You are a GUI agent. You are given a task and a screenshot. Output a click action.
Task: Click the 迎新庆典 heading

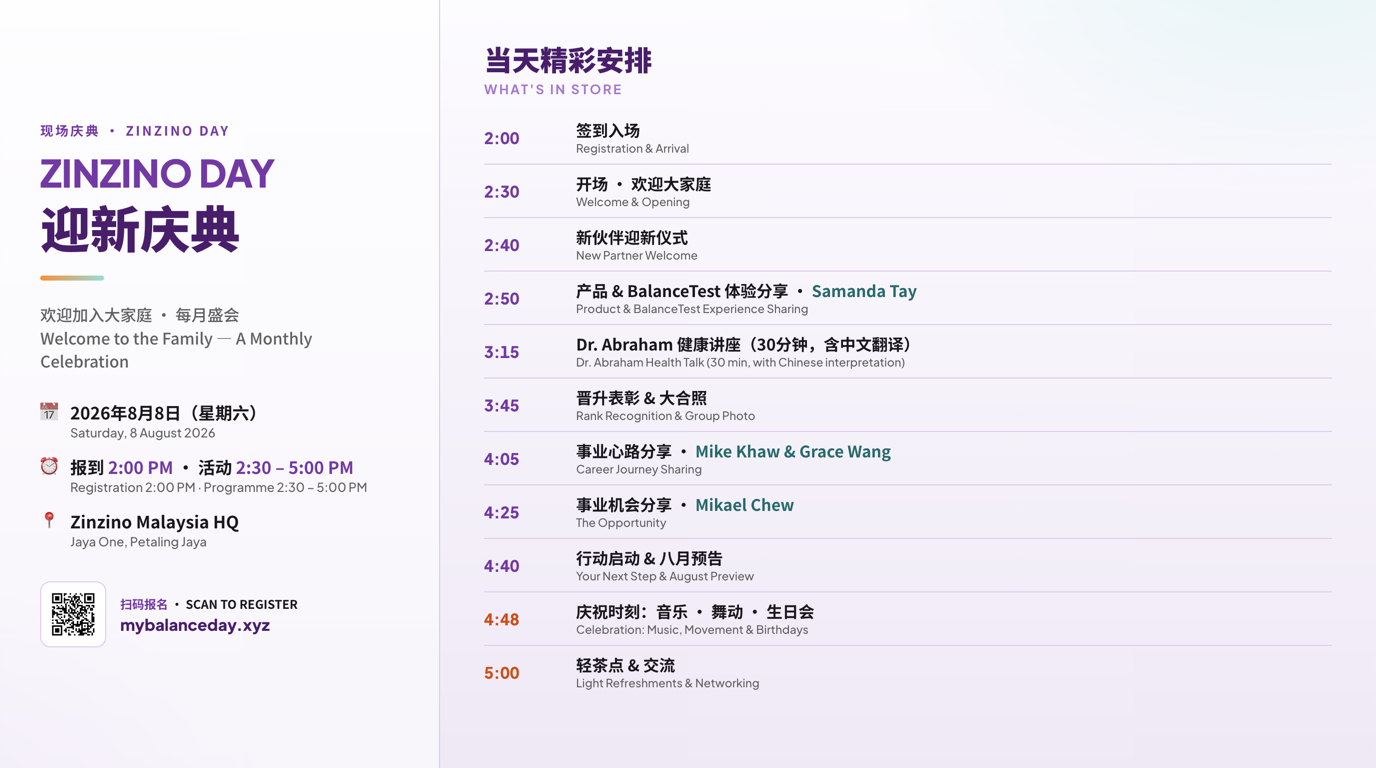[140, 230]
